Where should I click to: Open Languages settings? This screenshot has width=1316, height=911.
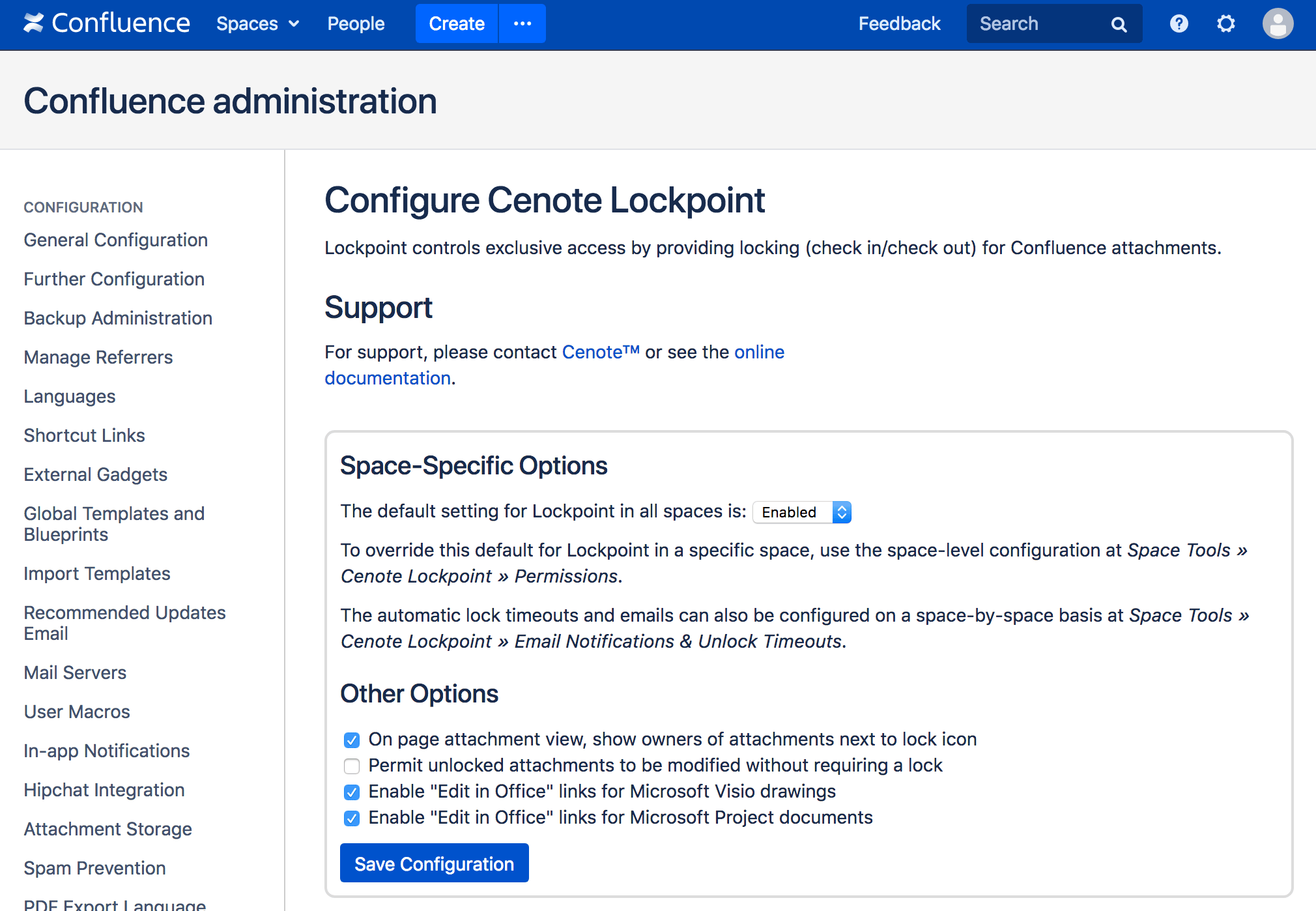70,396
